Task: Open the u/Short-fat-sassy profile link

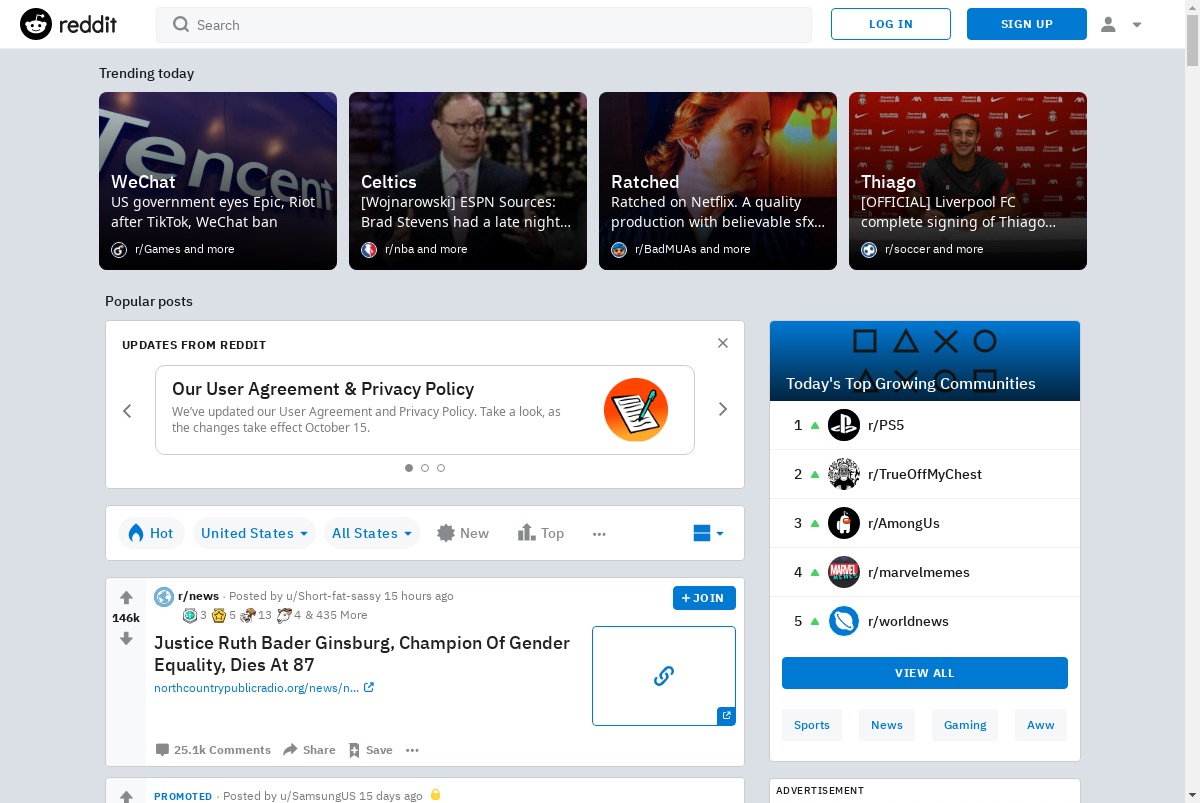Action: (x=333, y=596)
